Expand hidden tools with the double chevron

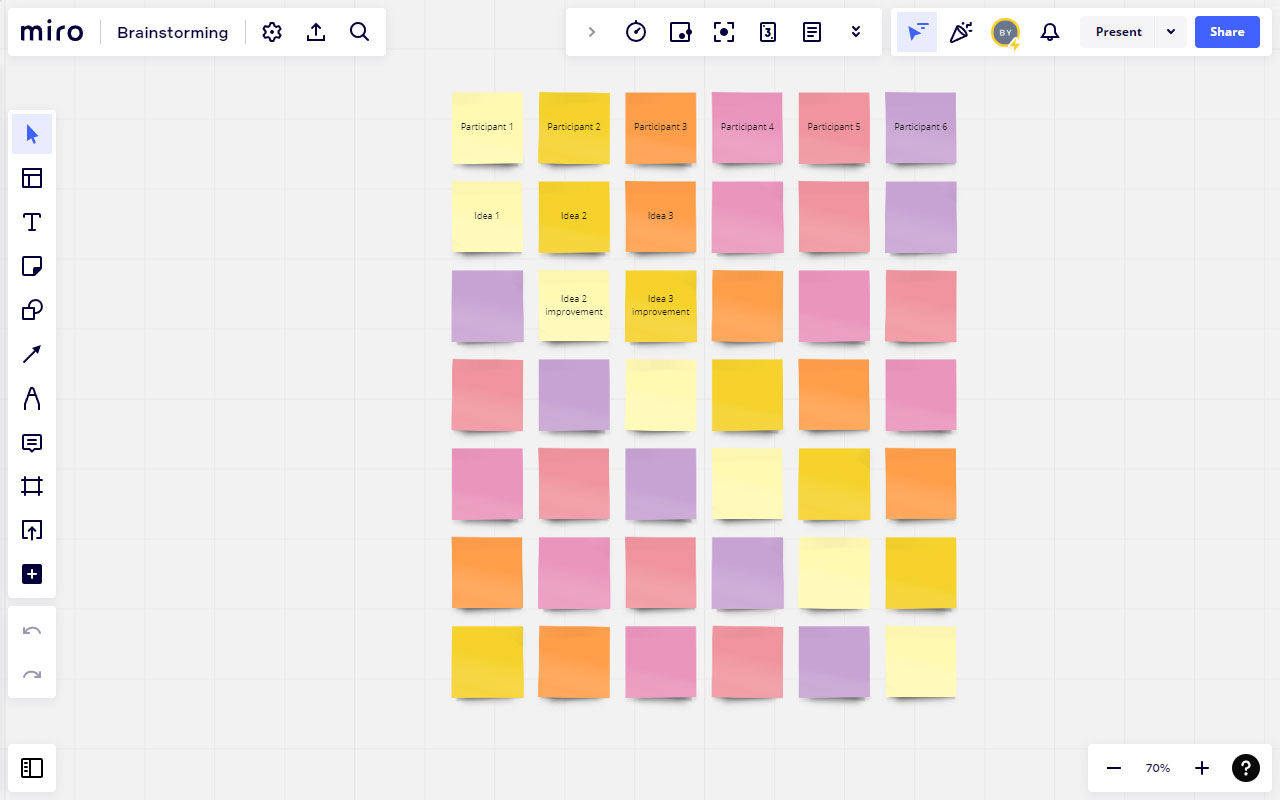(855, 31)
